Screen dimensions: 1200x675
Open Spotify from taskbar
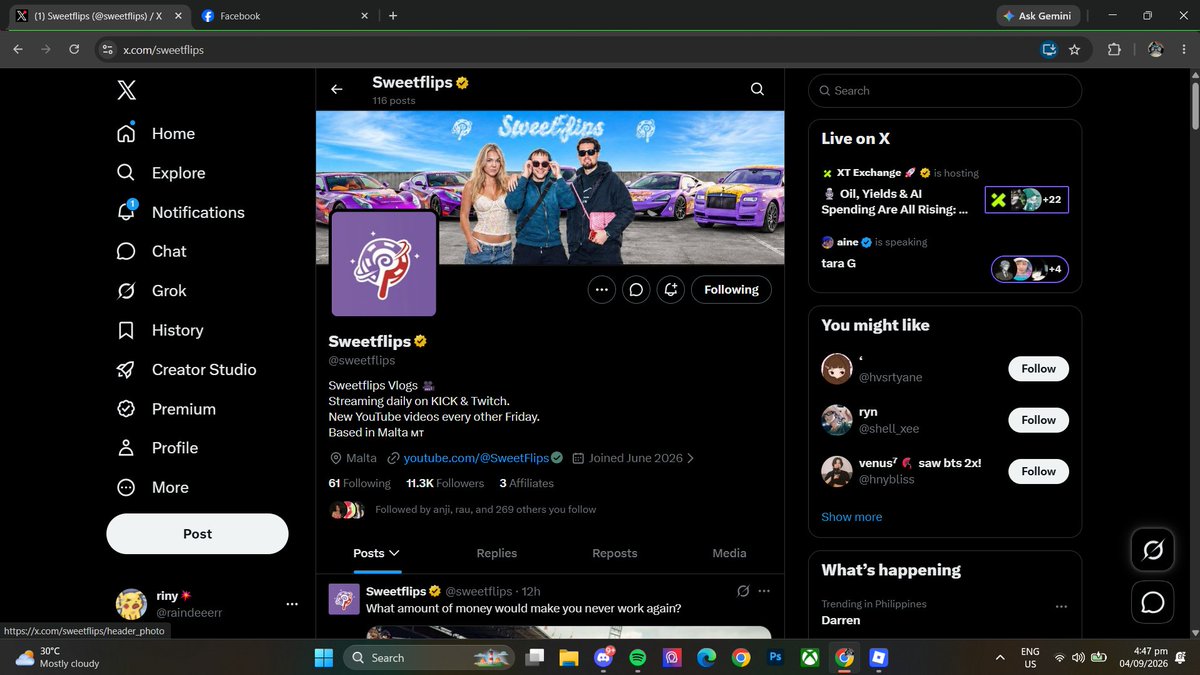pyautogui.click(x=637, y=657)
